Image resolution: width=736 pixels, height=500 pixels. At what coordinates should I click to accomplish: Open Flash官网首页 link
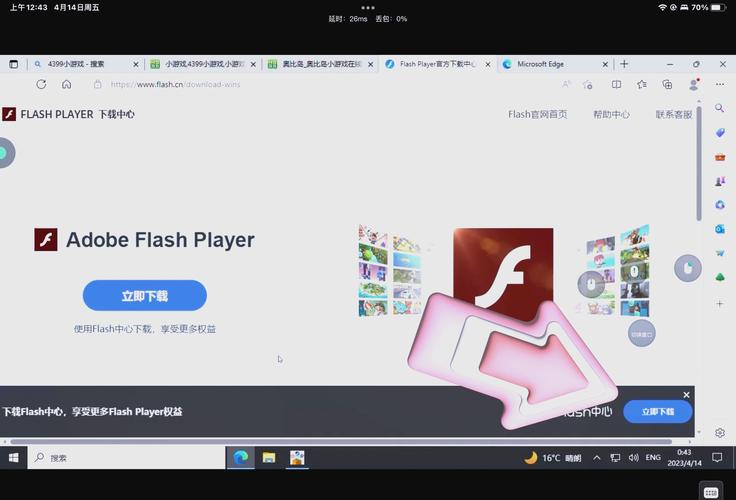click(x=537, y=114)
